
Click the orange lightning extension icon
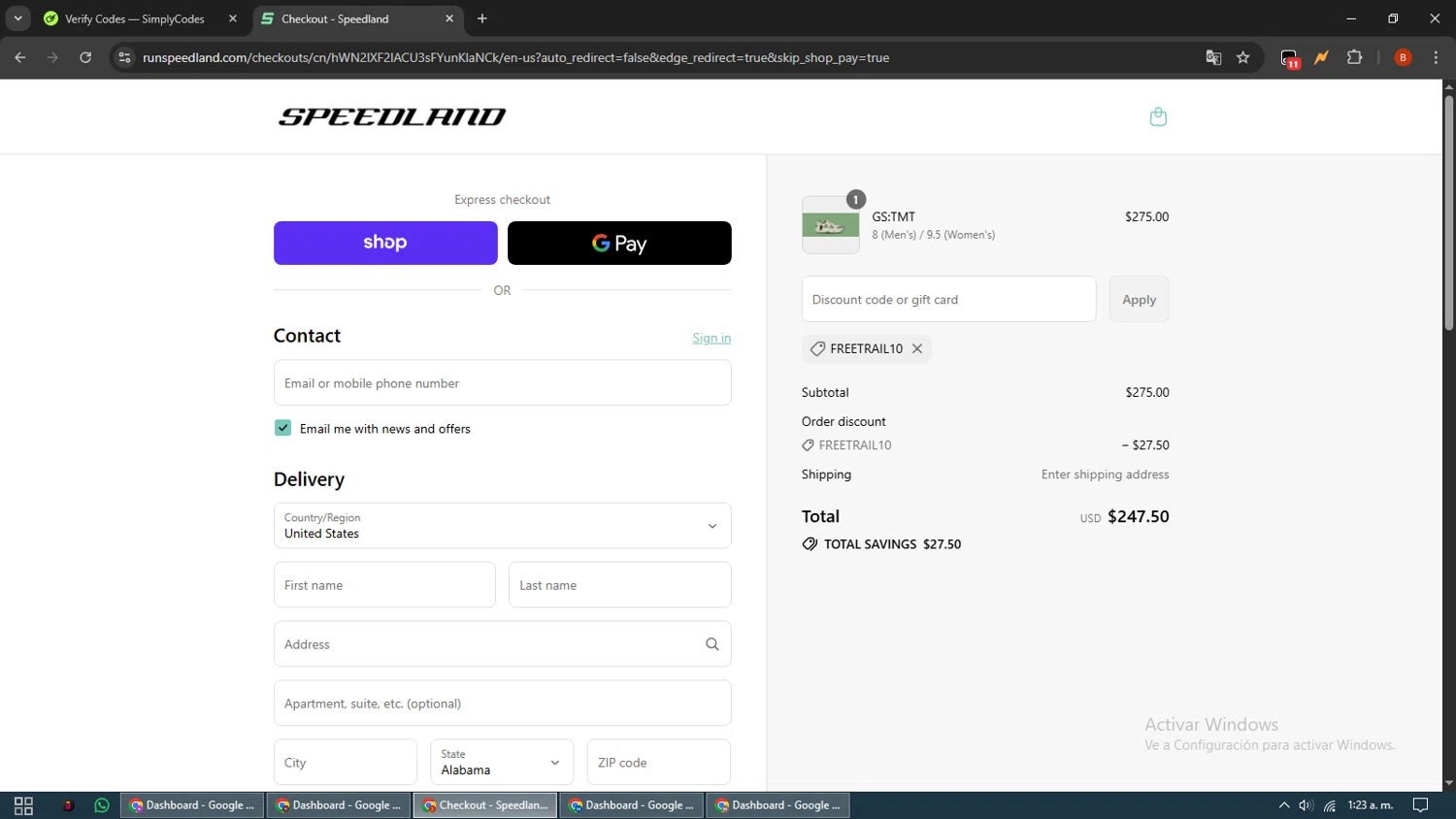point(1322,57)
